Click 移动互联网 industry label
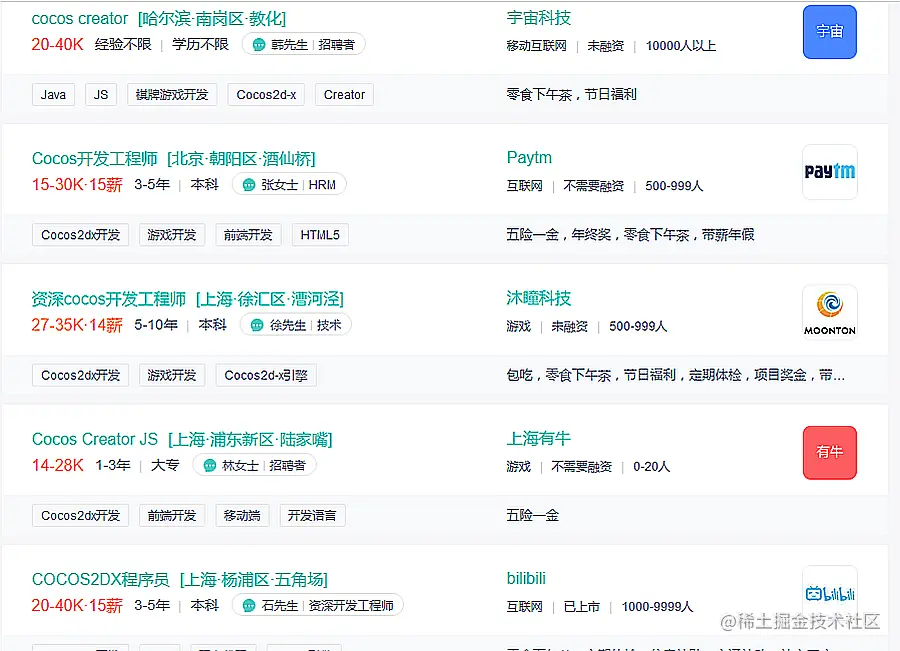This screenshot has height=651, width=900. [536, 46]
